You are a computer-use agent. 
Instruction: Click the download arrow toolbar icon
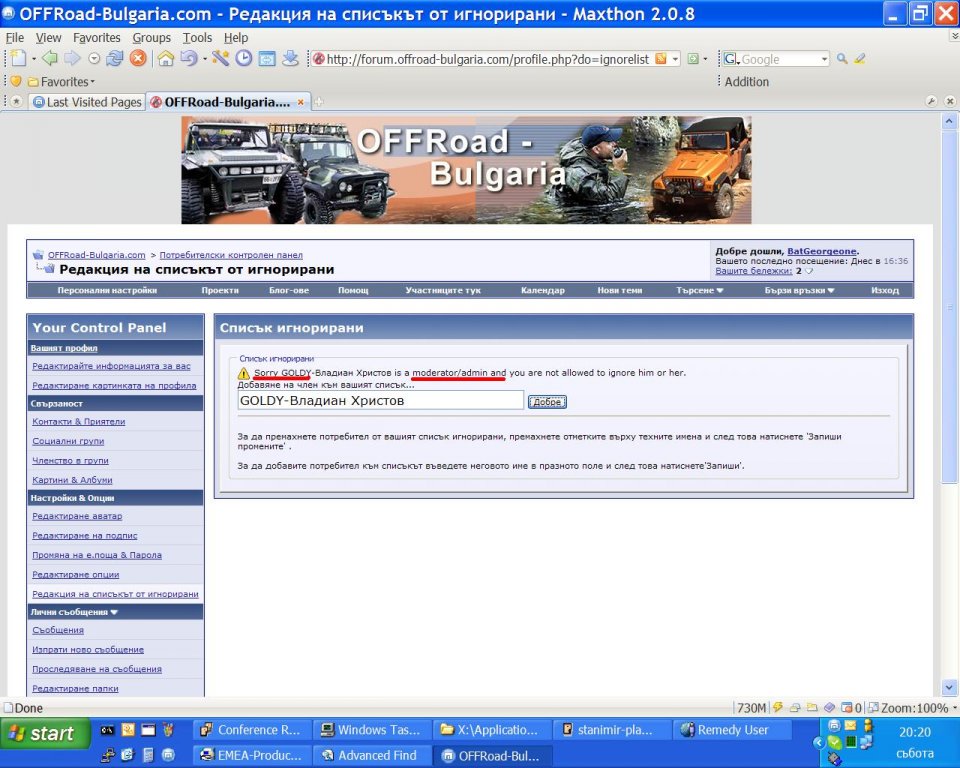click(290, 59)
